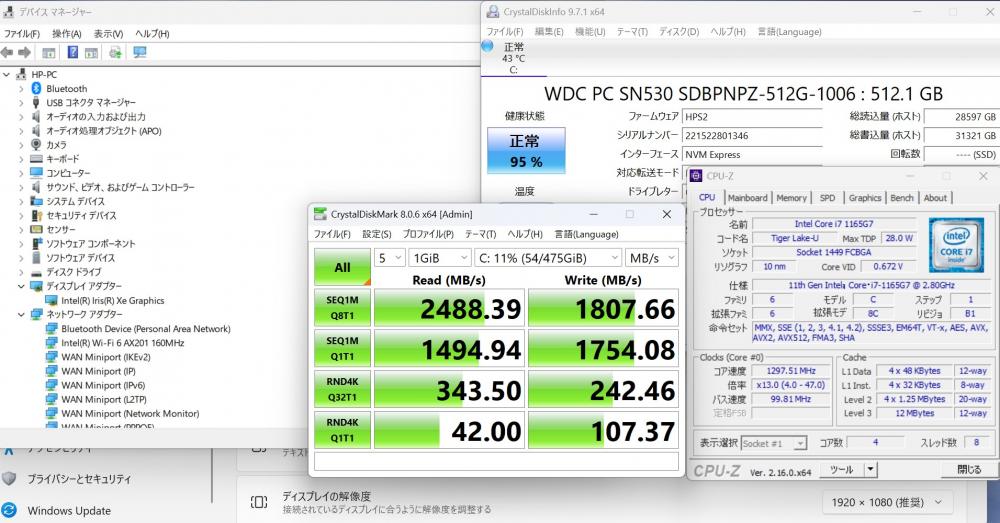Click the ツール button in CPU-Z
The height and width of the screenshot is (523, 1000).
pyautogui.click(x=841, y=469)
